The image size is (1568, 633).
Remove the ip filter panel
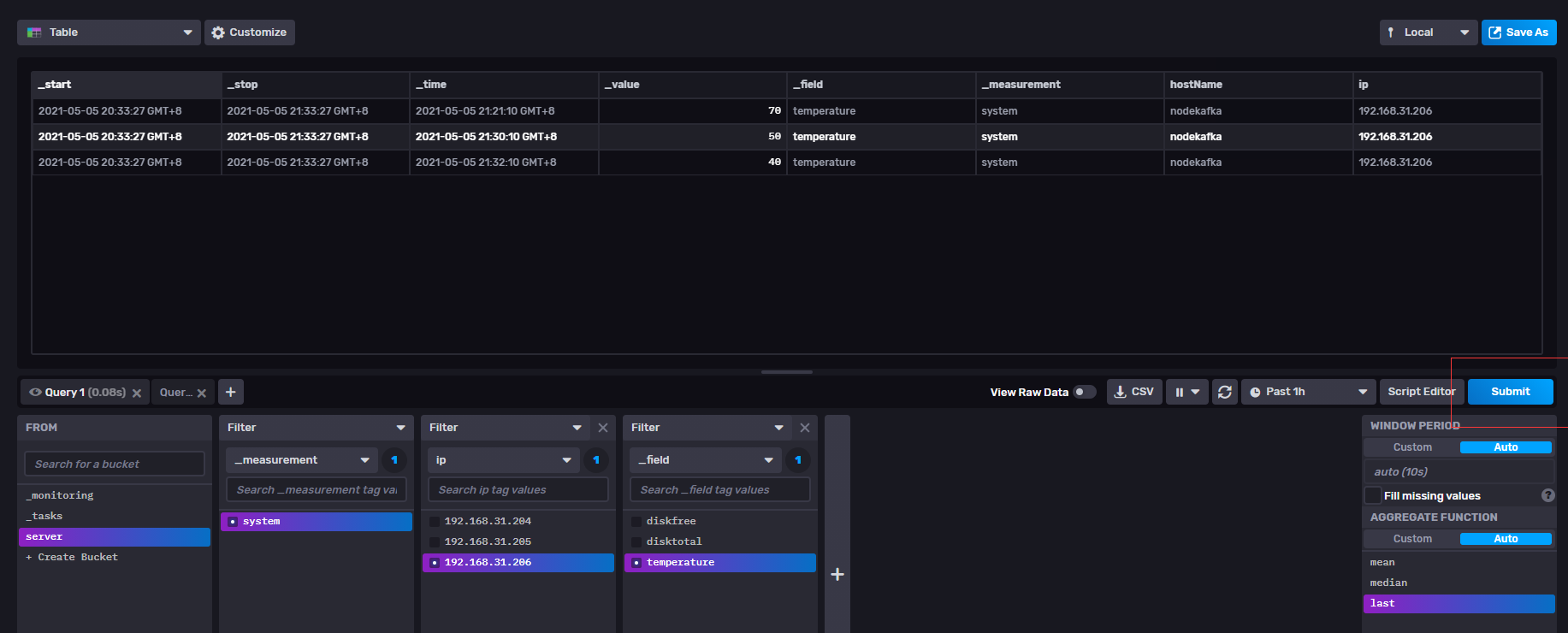pos(603,428)
